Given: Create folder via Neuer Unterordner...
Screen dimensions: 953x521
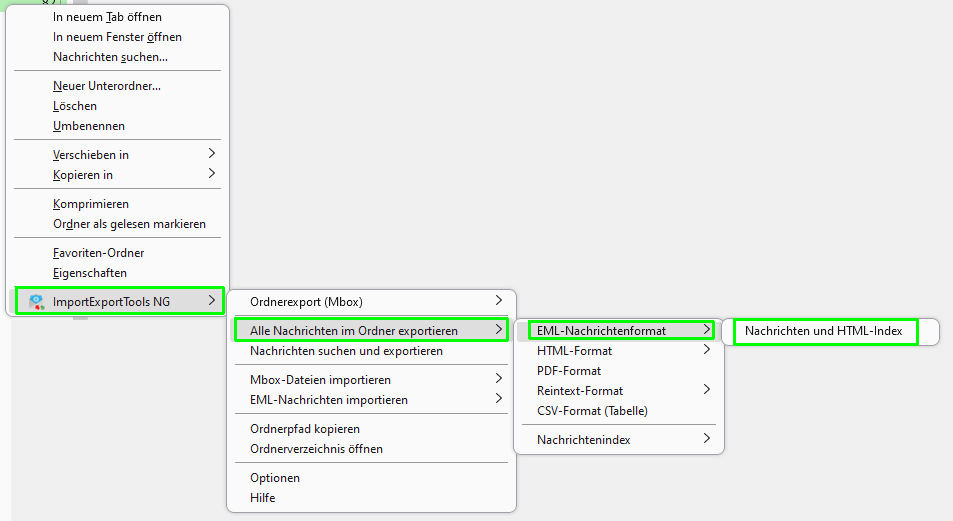Looking at the screenshot, I should (106, 86).
